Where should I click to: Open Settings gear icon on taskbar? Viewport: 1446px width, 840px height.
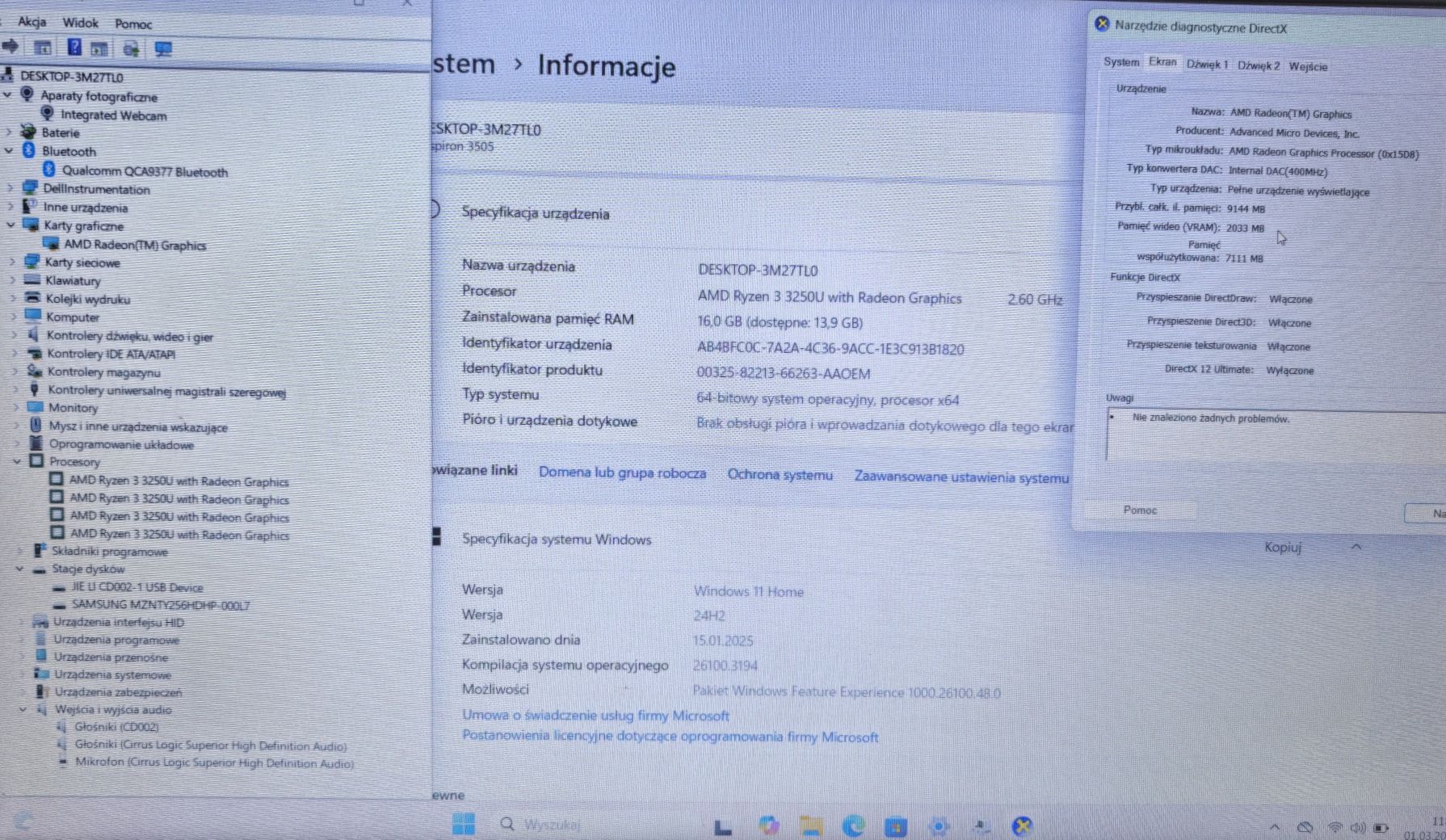938,826
